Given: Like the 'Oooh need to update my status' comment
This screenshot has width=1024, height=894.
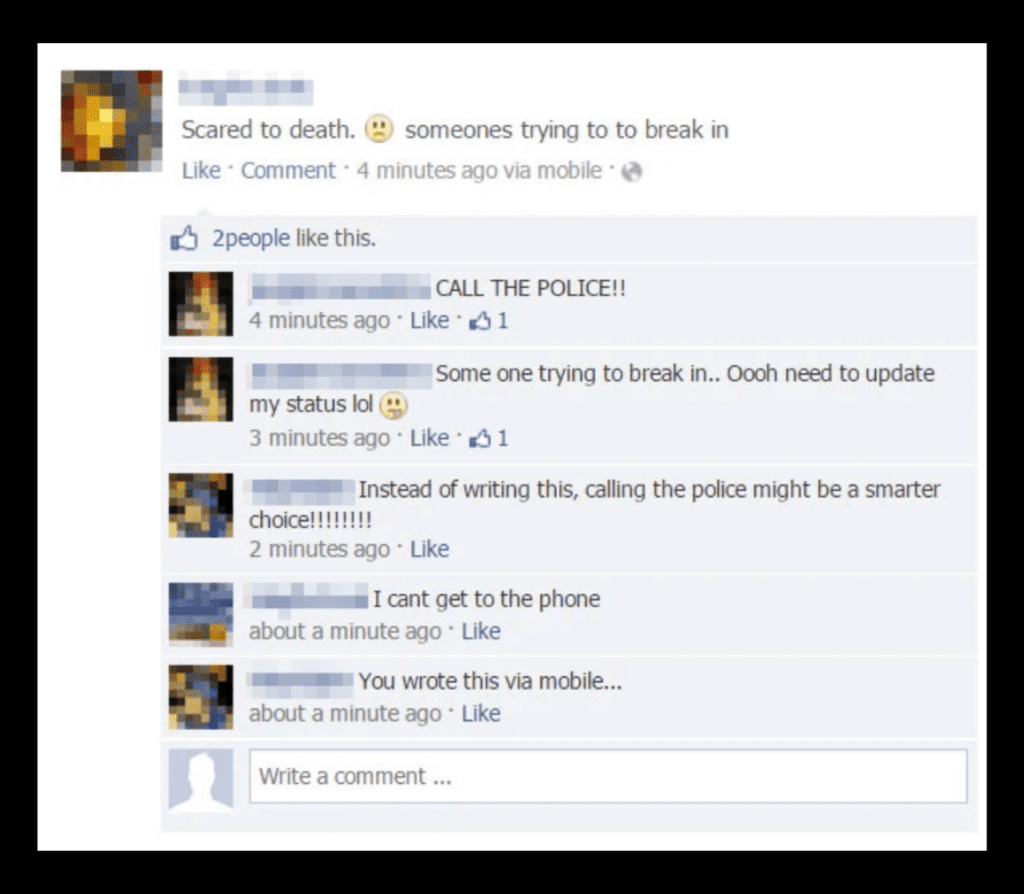Looking at the screenshot, I should (430, 438).
